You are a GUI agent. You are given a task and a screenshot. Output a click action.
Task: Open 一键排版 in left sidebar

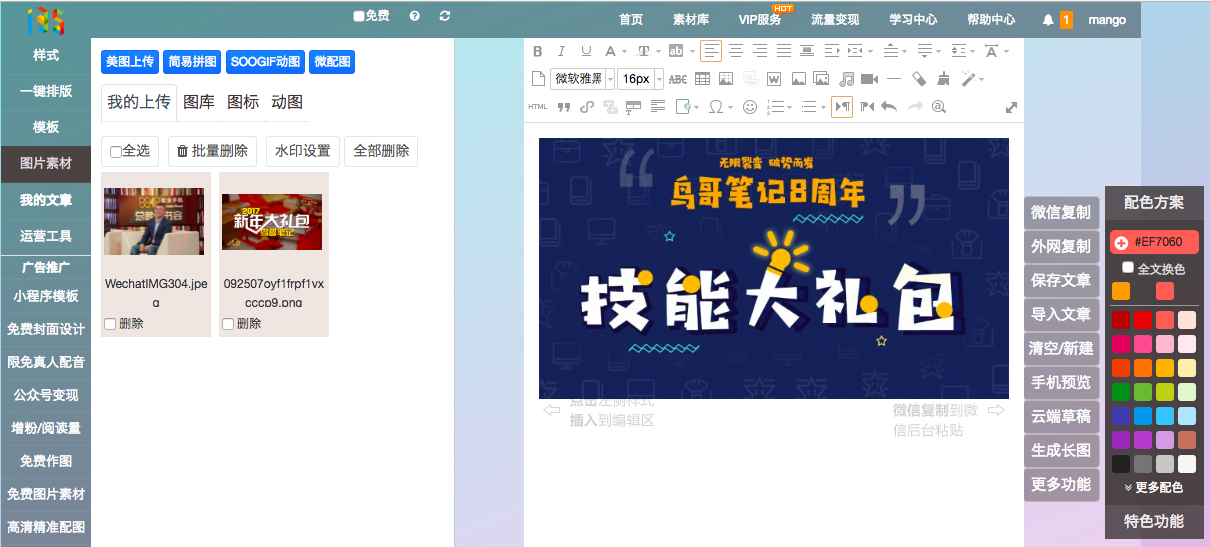click(45, 91)
